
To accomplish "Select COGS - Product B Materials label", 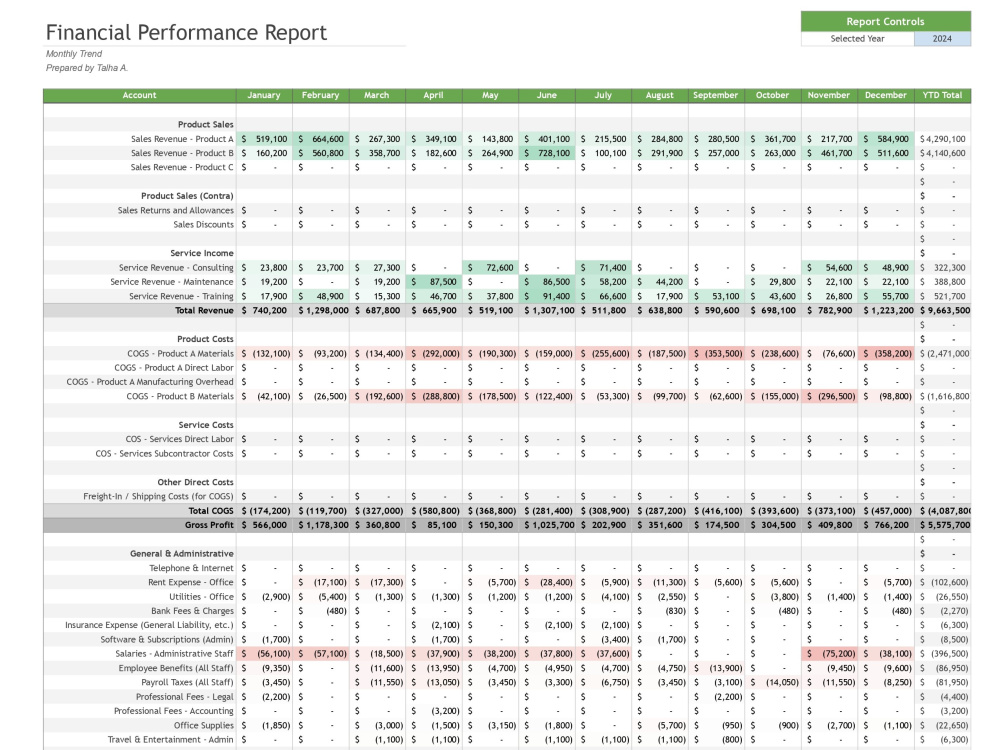I will point(180,396).
